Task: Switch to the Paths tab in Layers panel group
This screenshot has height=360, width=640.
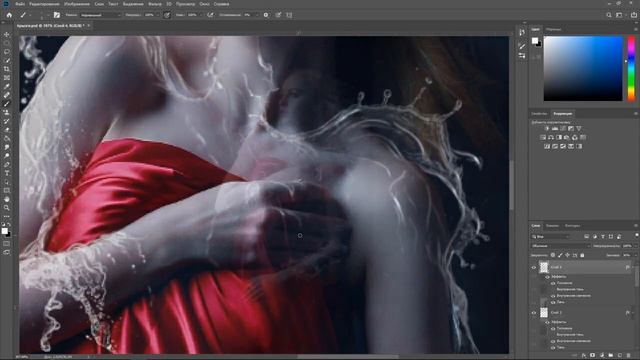Action: click(x=572, y=226)
